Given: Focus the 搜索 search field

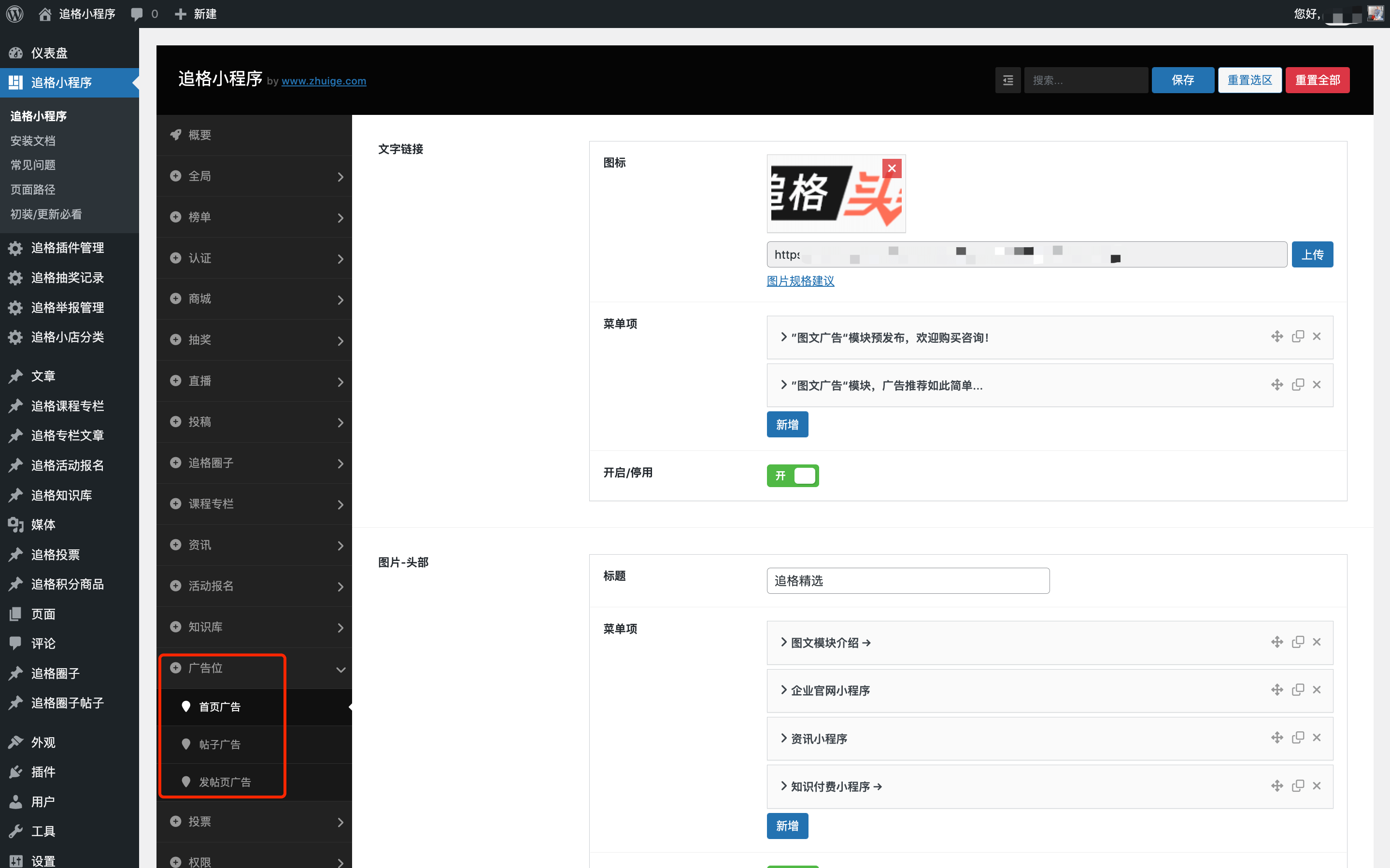Looking at the screenshot, I should click(1086, 80).
